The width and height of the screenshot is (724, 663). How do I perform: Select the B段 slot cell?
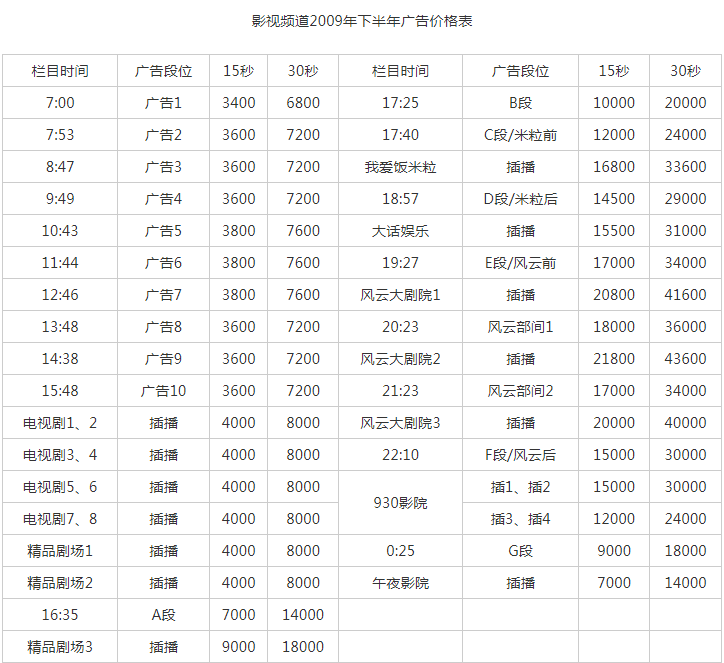[x=520, y=102]
